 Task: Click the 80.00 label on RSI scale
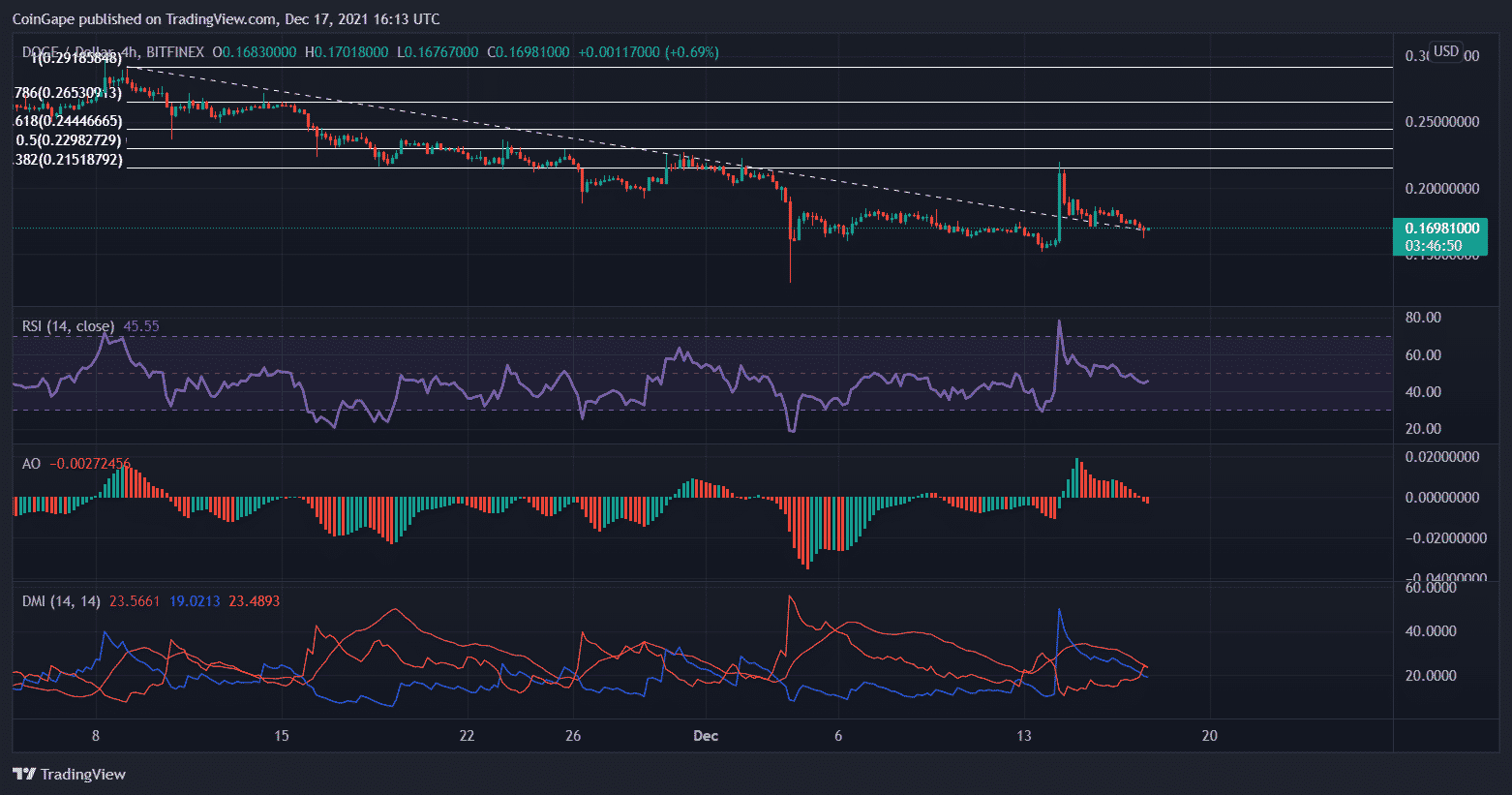(x=1423, y=318)
